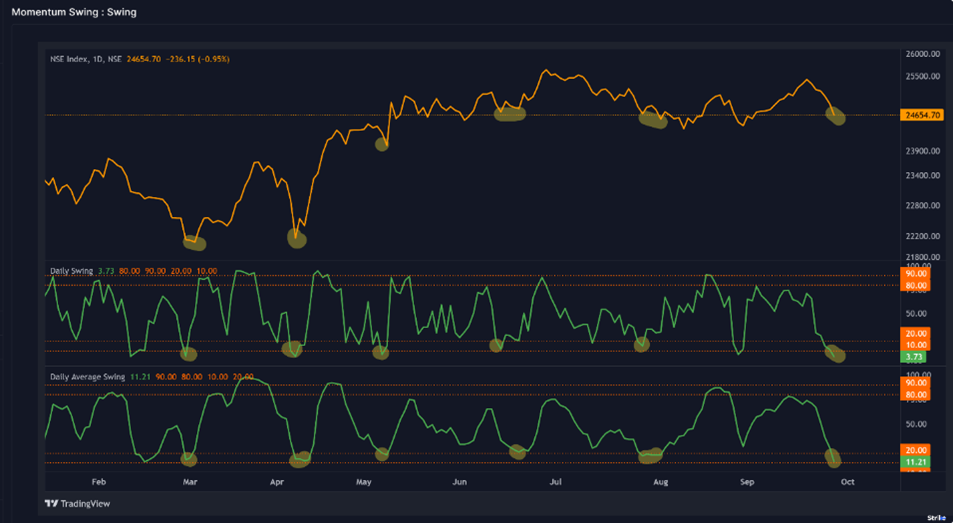
Task: Click the 90.00 axis label in Daily Swing pane
Action: (916, 273)
